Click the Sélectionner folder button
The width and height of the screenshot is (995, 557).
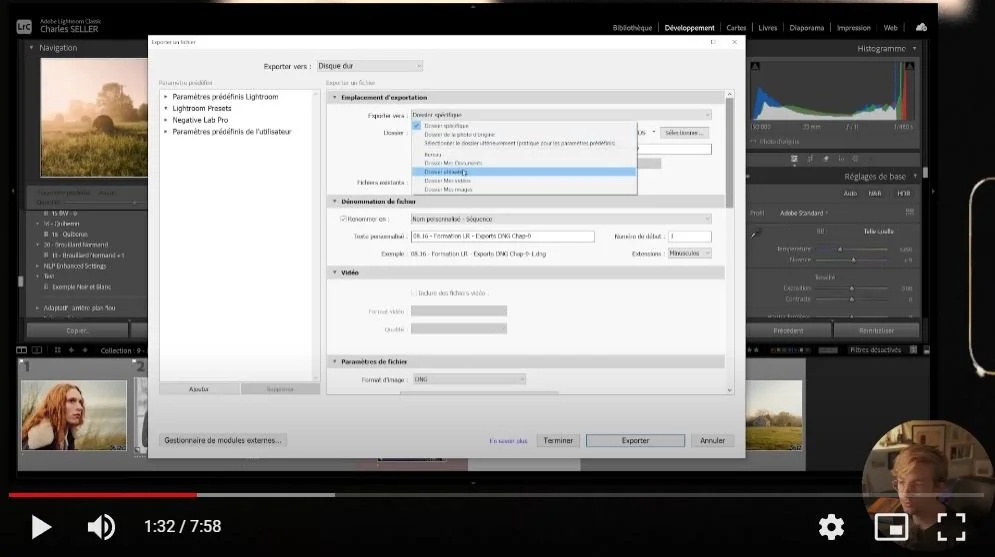(x=684, y=133)
